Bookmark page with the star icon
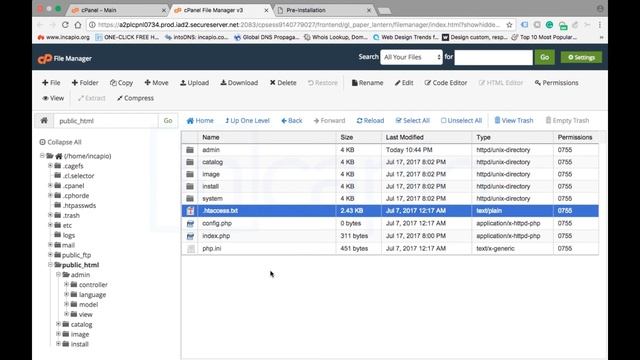 (x=509, y=25)
